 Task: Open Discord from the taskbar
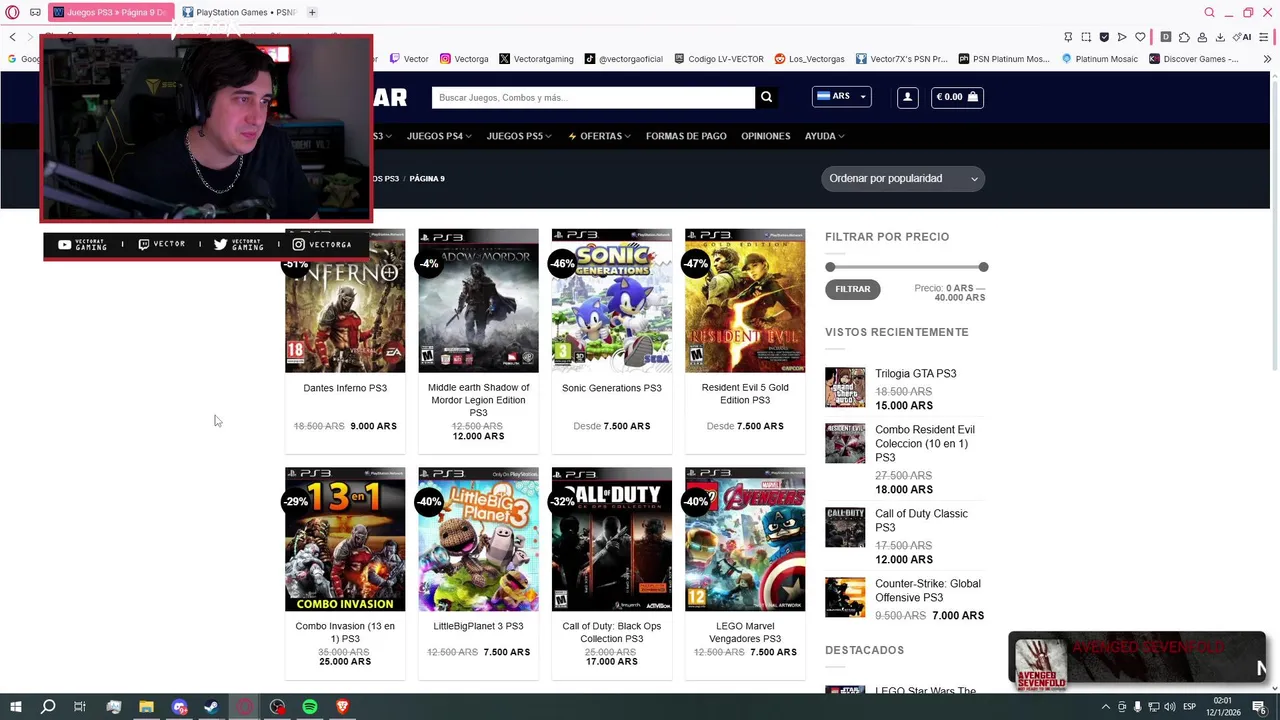(179, 707)
